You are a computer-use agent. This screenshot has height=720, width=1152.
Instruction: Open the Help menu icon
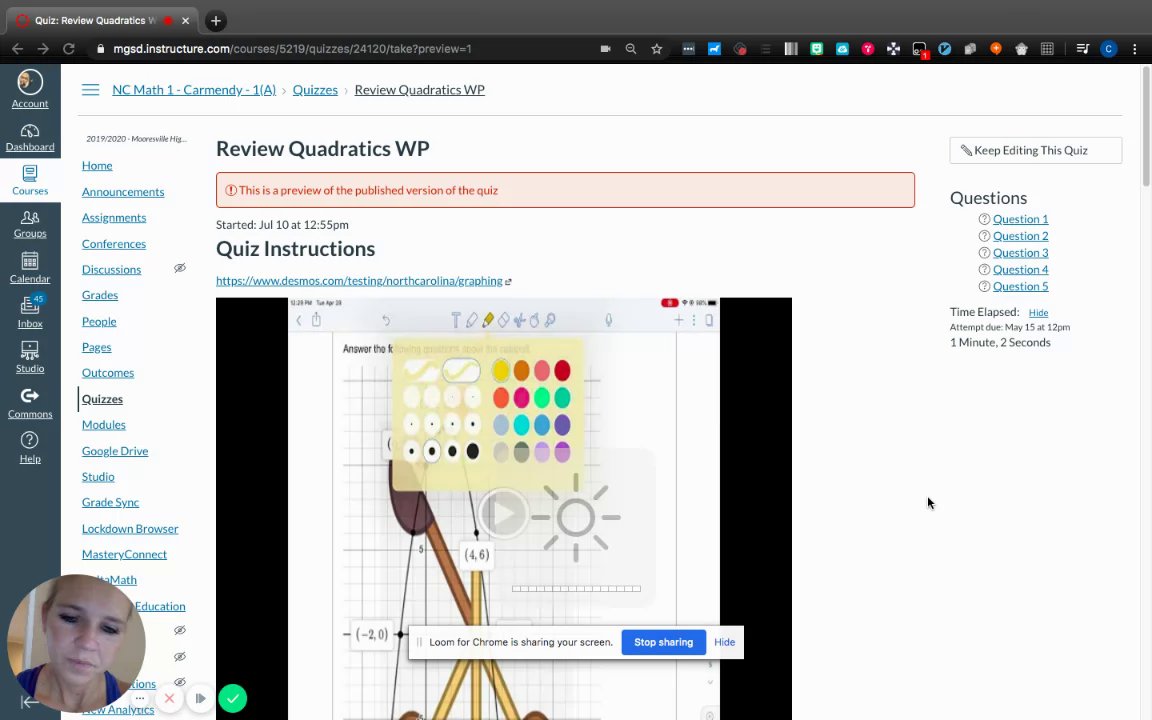(30, 447)
